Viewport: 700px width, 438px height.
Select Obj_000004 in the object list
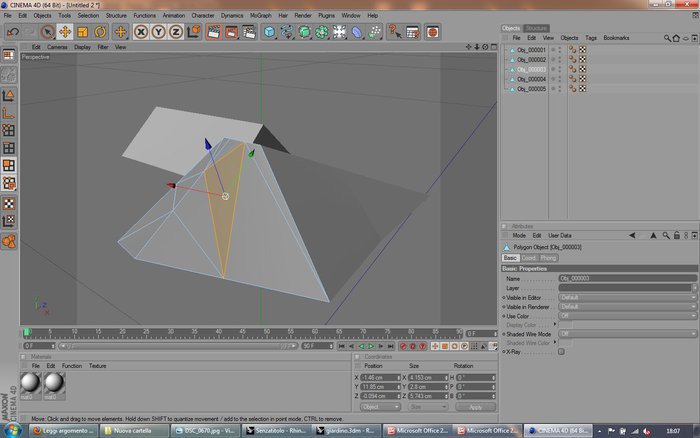click(531, 79)
